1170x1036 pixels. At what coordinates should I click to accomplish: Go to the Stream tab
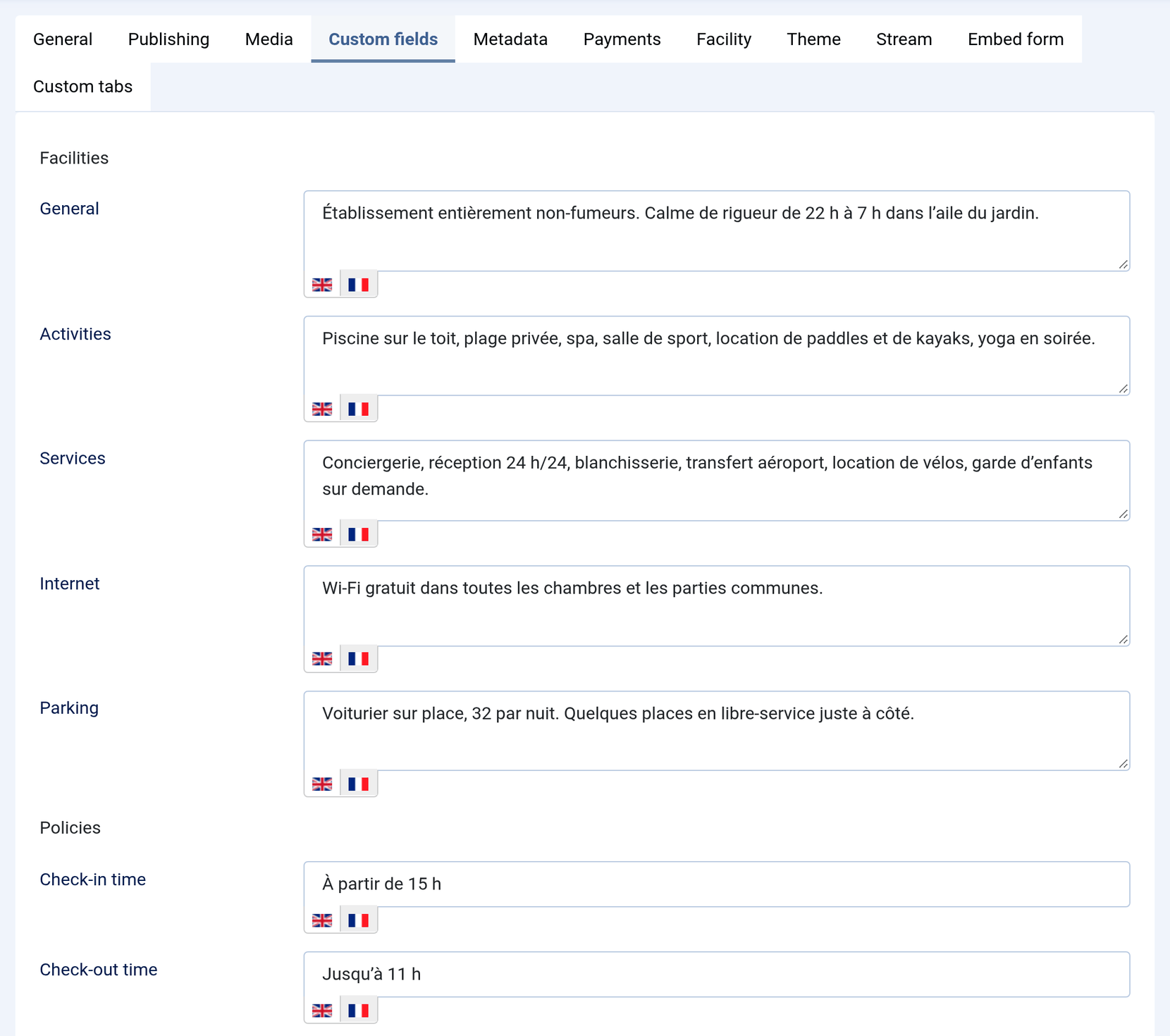(904, 39)
